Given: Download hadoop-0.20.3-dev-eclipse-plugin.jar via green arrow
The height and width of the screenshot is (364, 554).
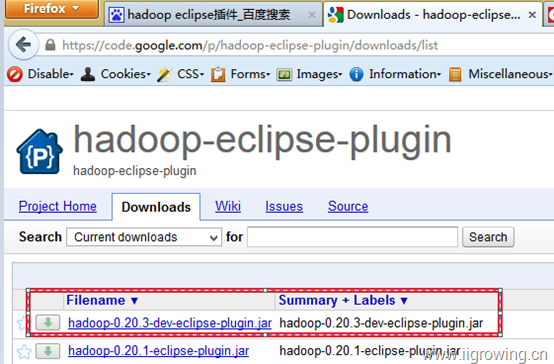Looking at the screenshot, I should (48, 322).
